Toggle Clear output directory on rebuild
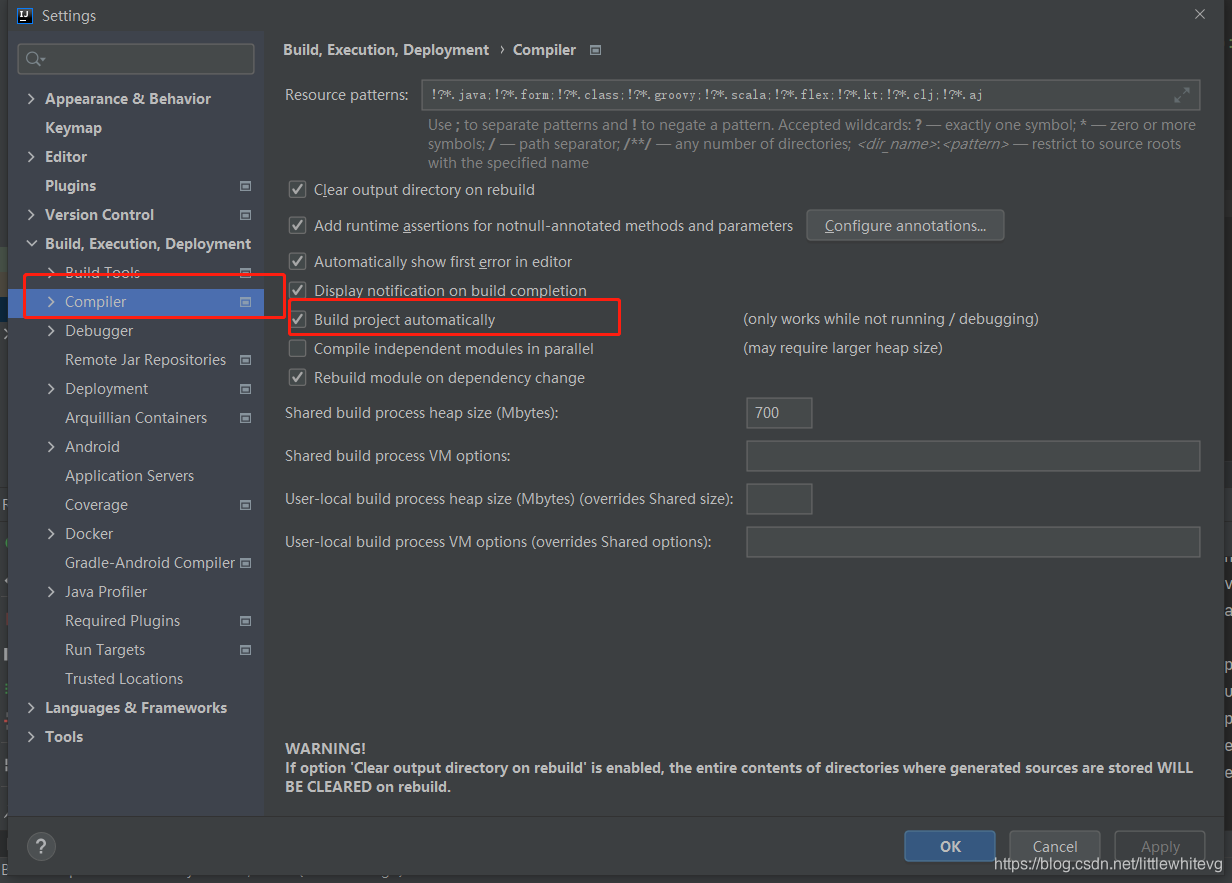Image resolution: width=1232 pixels, height=883 pixels. (x=297, y=190)
